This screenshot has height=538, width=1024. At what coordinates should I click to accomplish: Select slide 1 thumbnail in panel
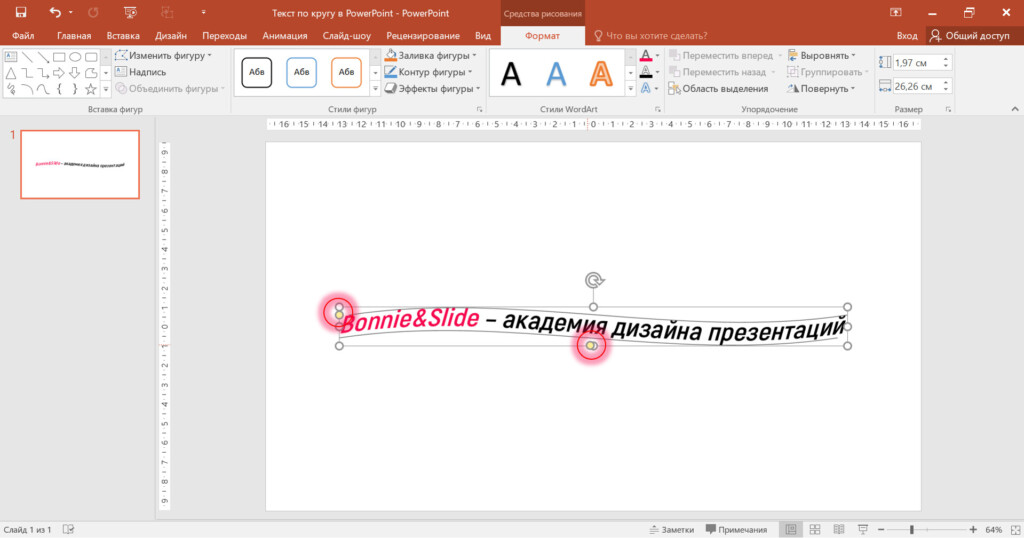point(80,164)
